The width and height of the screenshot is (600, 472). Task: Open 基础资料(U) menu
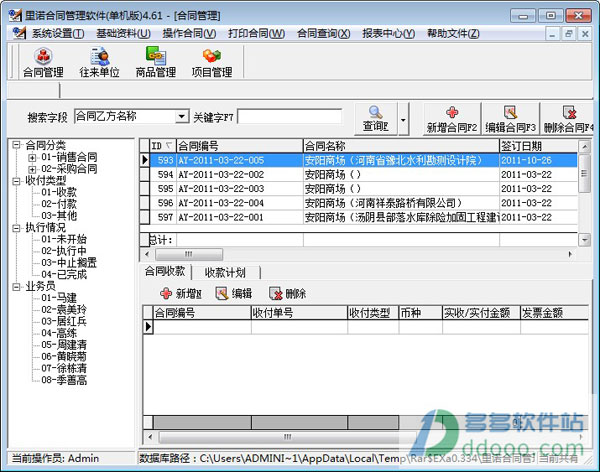[123, 34]
